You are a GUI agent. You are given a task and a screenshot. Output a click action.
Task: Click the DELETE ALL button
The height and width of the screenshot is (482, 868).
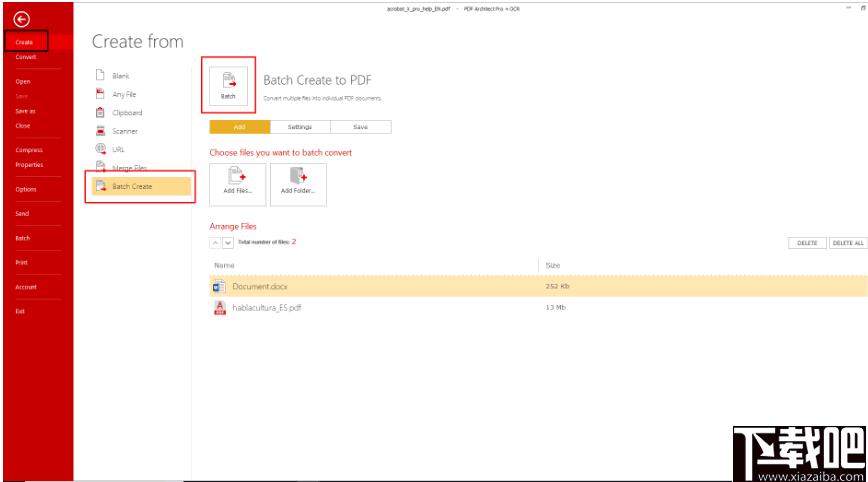[x=848, y=243]
